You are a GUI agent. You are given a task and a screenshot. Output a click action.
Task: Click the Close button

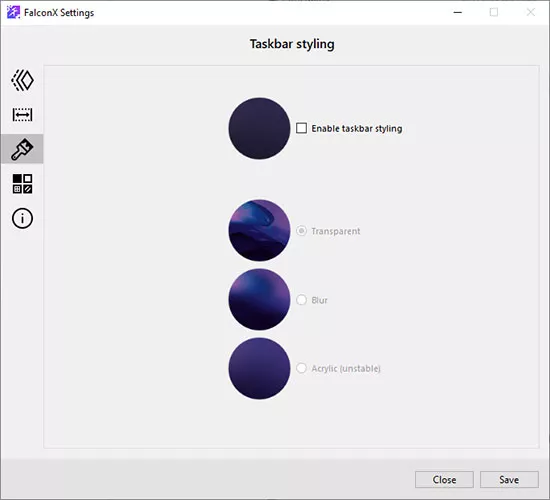[444, 479]
